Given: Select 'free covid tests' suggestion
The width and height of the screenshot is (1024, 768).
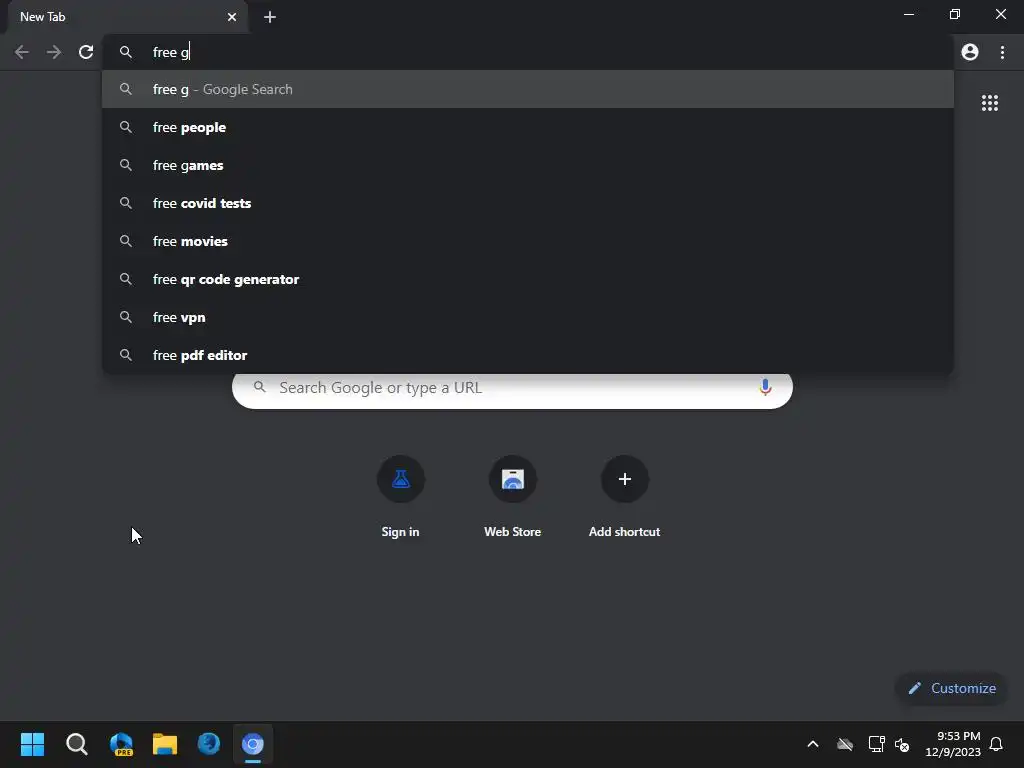Looking at the screenshot, I should point(528,203).
